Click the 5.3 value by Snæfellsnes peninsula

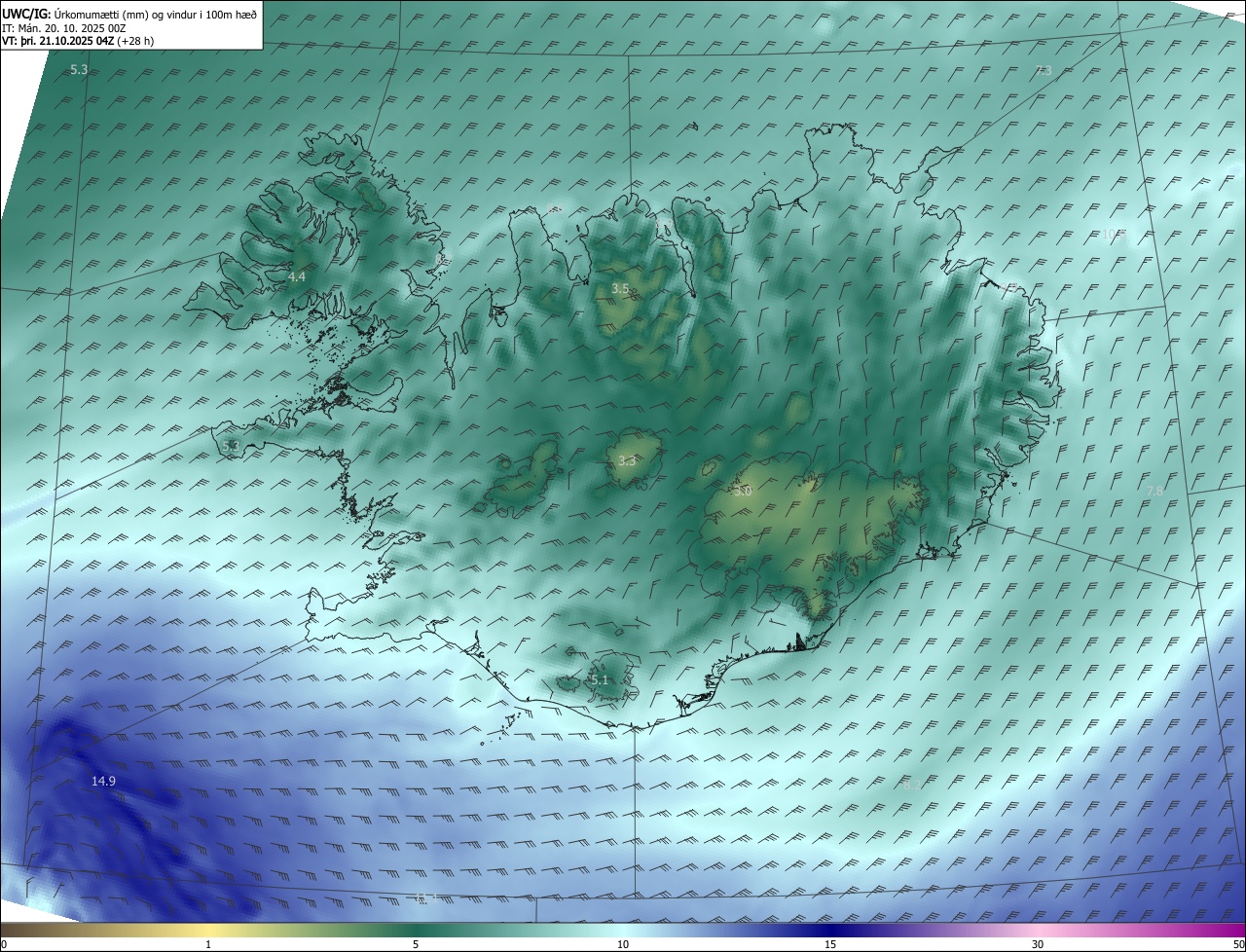(x=231, y=446)
